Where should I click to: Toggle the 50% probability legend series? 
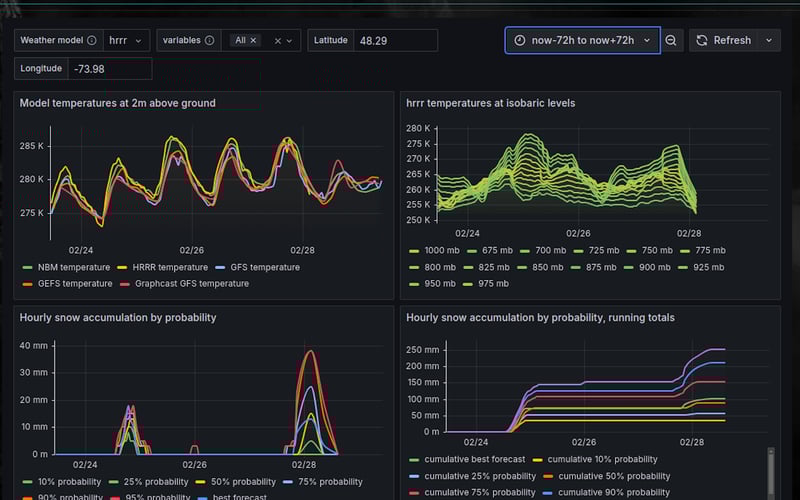click(x=243, y=482)
